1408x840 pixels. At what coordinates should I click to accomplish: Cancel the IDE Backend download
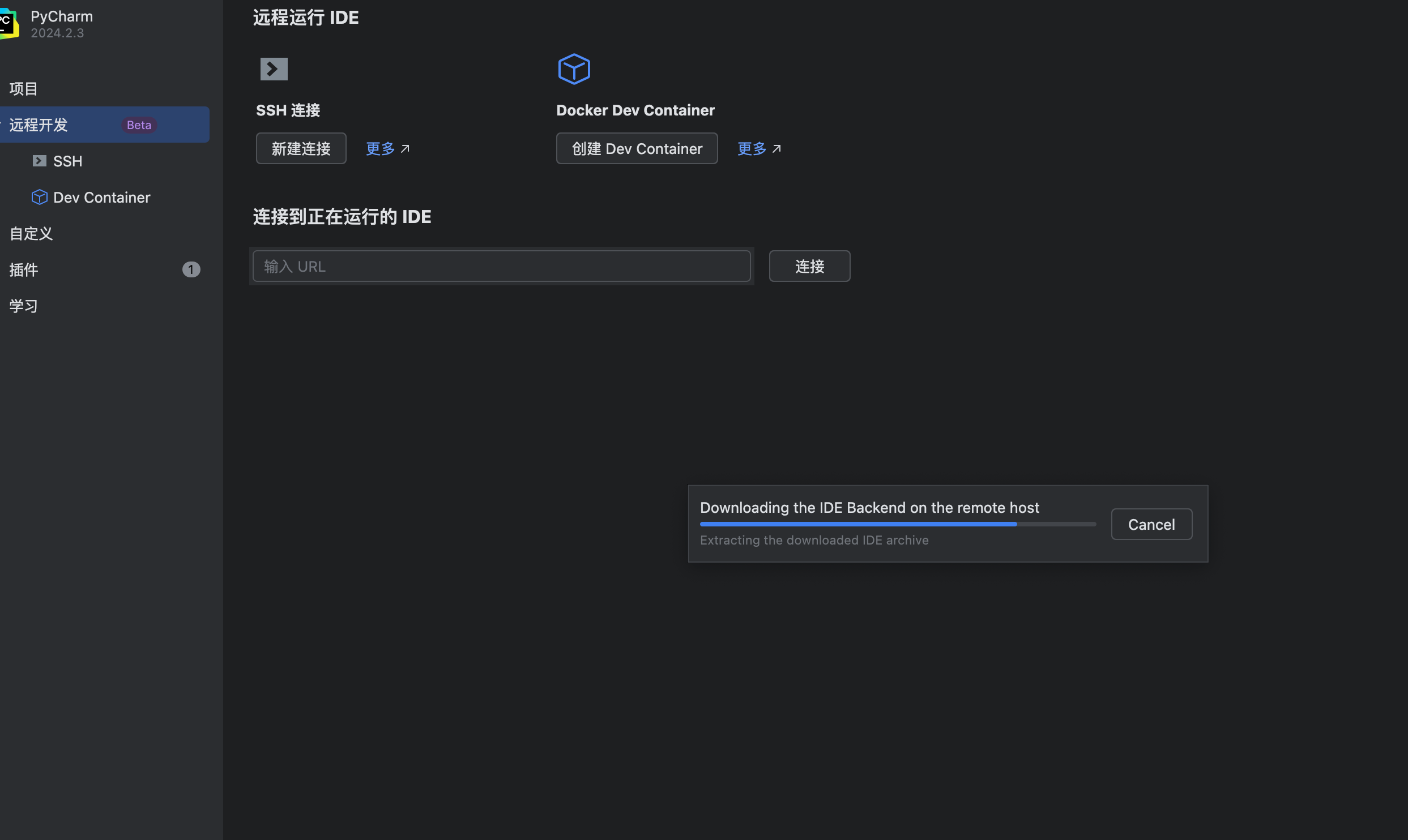[1151, 524]
